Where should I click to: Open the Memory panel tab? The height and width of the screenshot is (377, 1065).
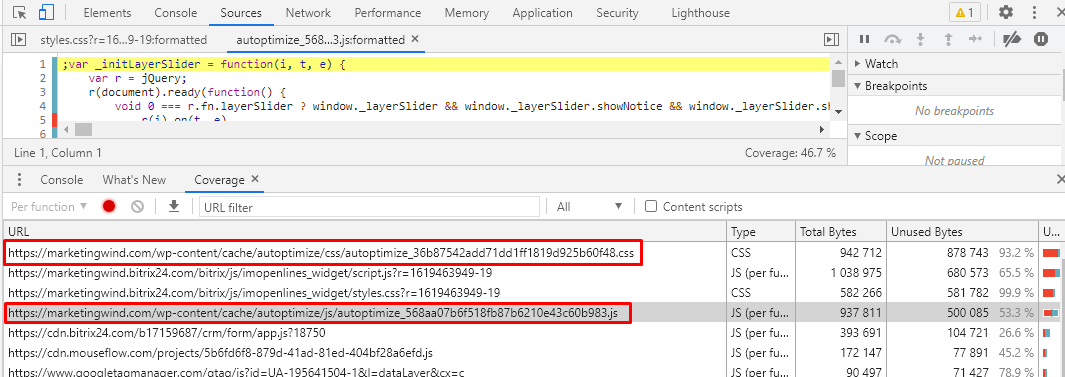pyautogui.click(x=467, y=13)
